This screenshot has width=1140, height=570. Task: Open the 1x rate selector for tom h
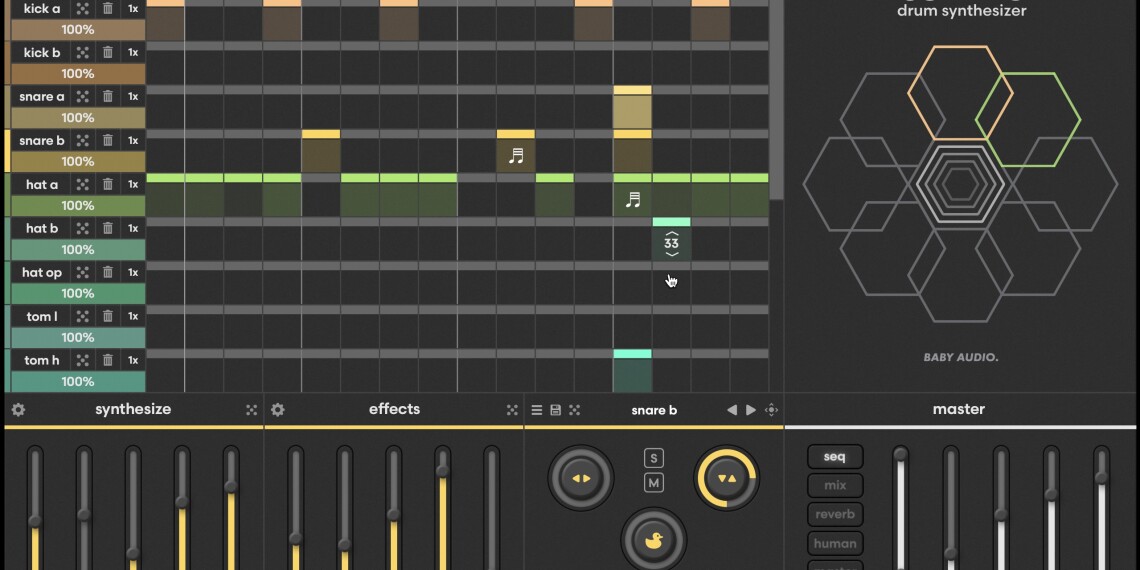[133, 361]
